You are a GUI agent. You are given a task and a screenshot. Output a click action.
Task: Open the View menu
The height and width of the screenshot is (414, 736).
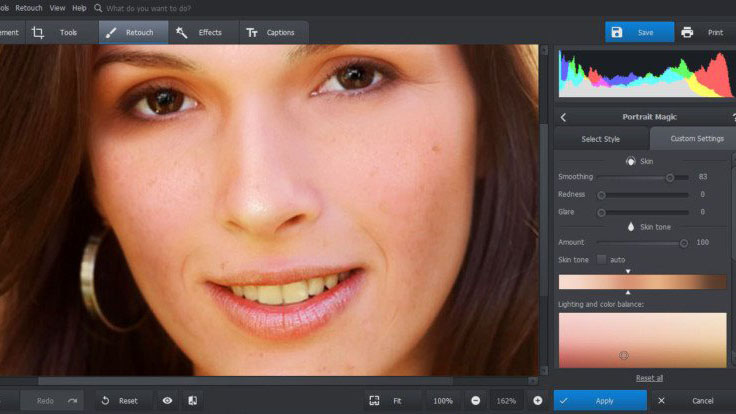pyautogui.click(x=58, y=8)
